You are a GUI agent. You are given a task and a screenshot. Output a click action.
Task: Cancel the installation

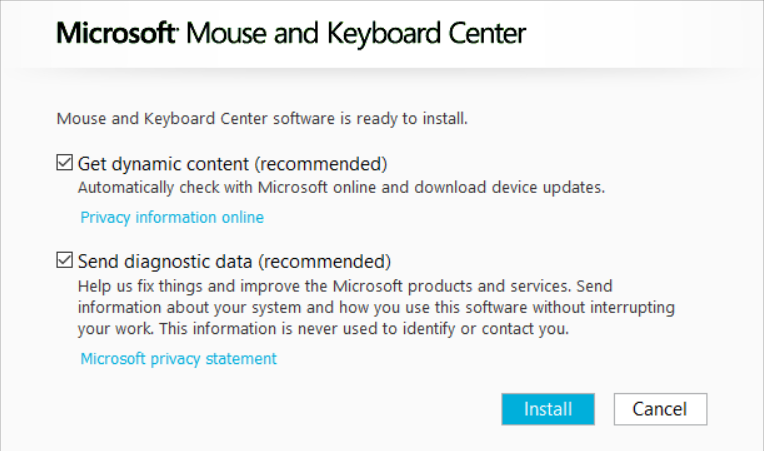pos(660,409)
